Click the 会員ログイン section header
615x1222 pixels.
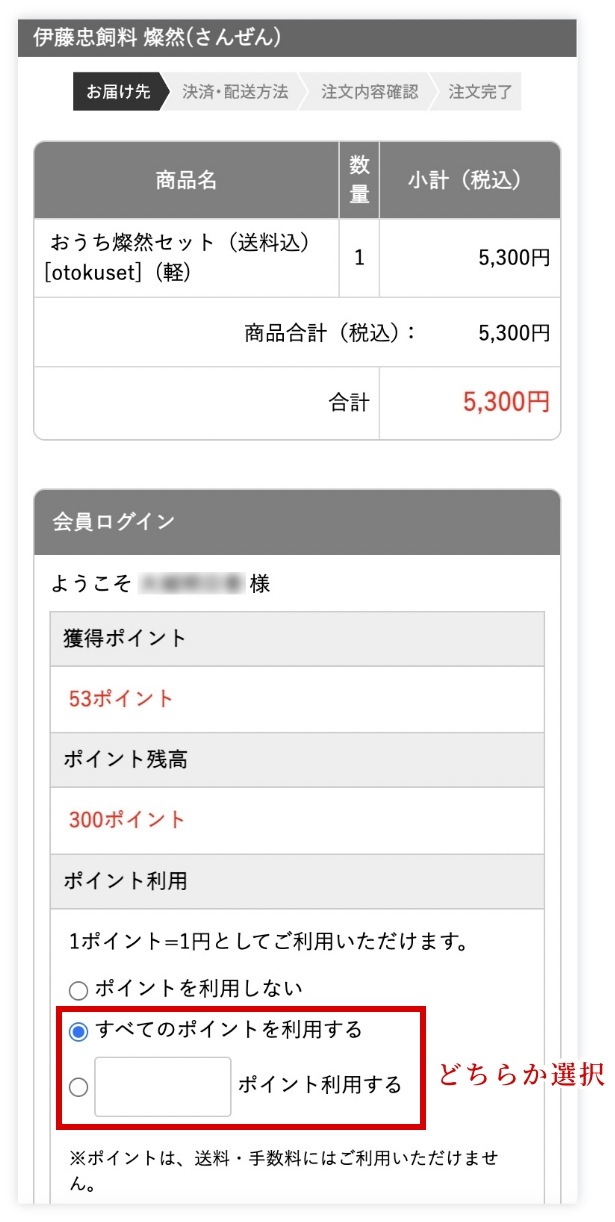tap(113, 521)
